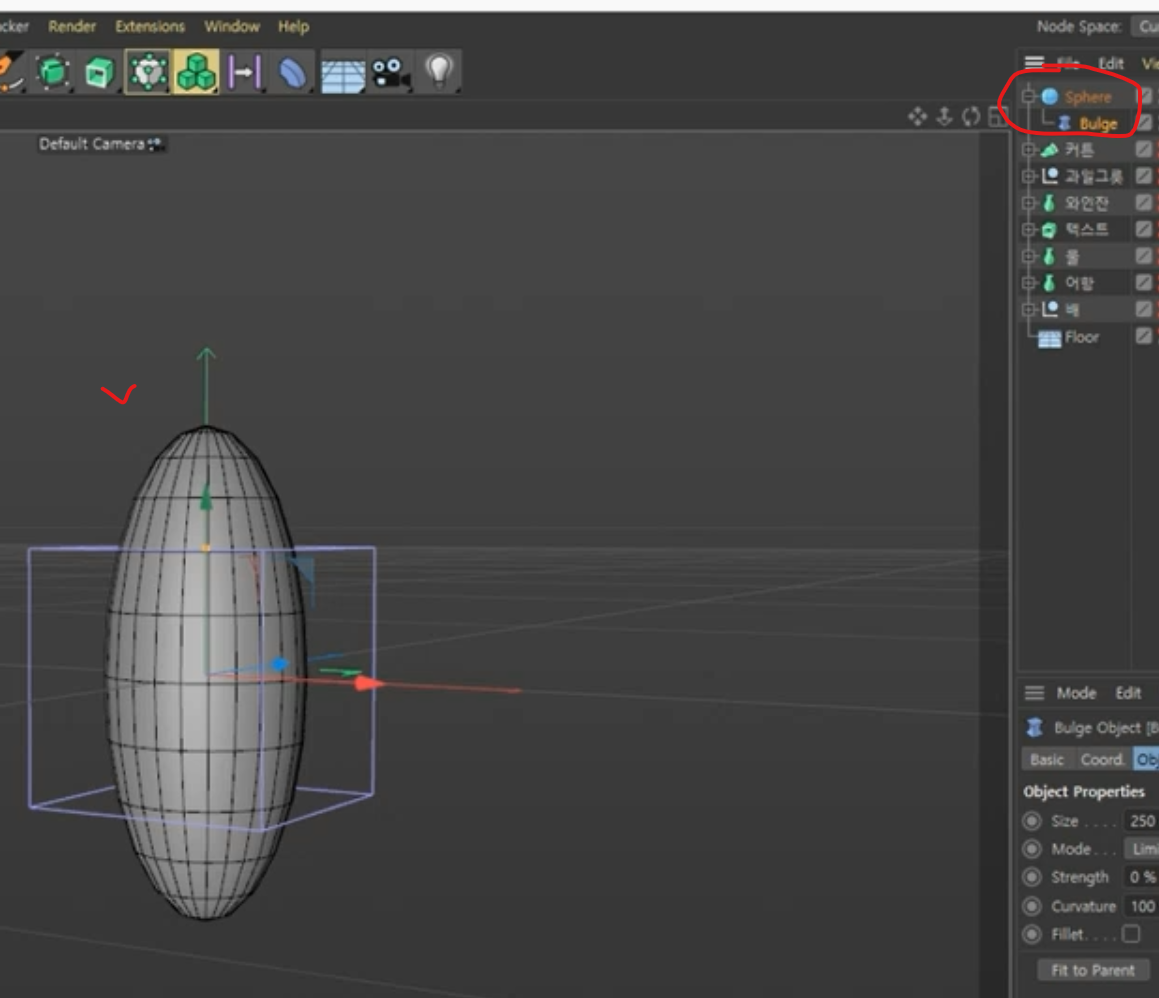Click the Floor object icon in tree
The height and width of the screenshot is (998, 1159).
[x=1050, y=338]
